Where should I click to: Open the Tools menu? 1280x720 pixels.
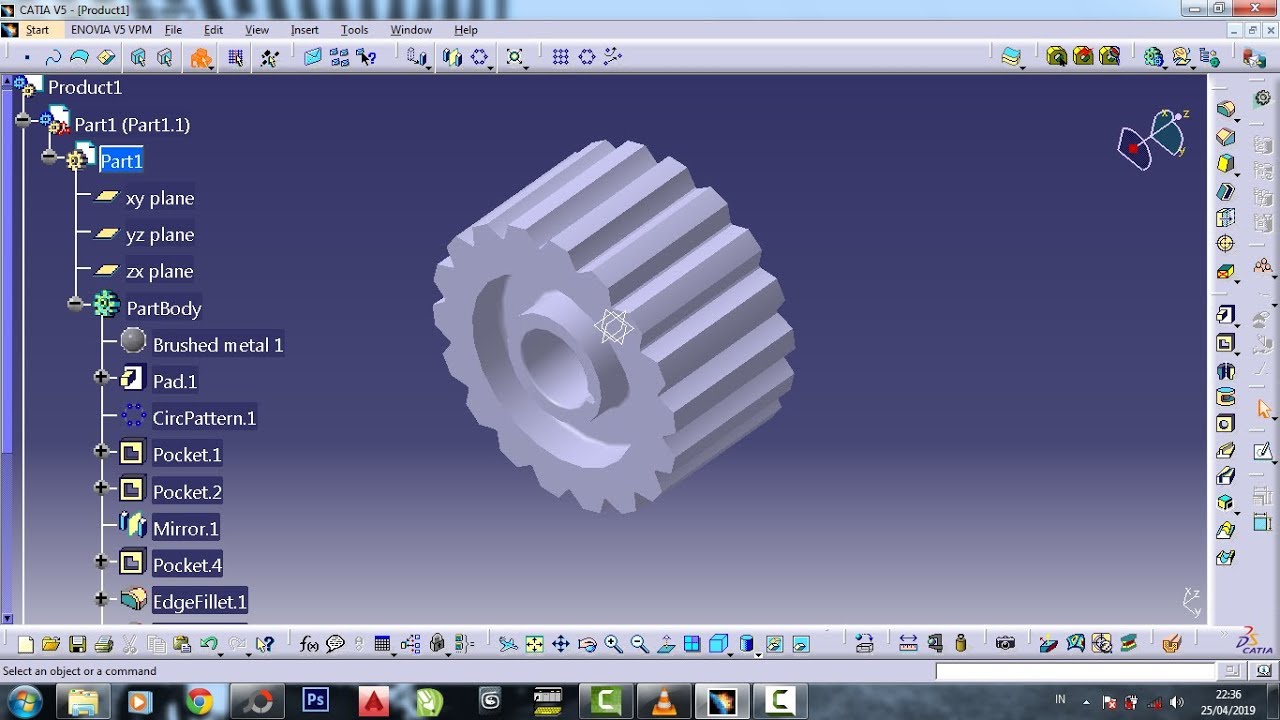coord(354,30)
